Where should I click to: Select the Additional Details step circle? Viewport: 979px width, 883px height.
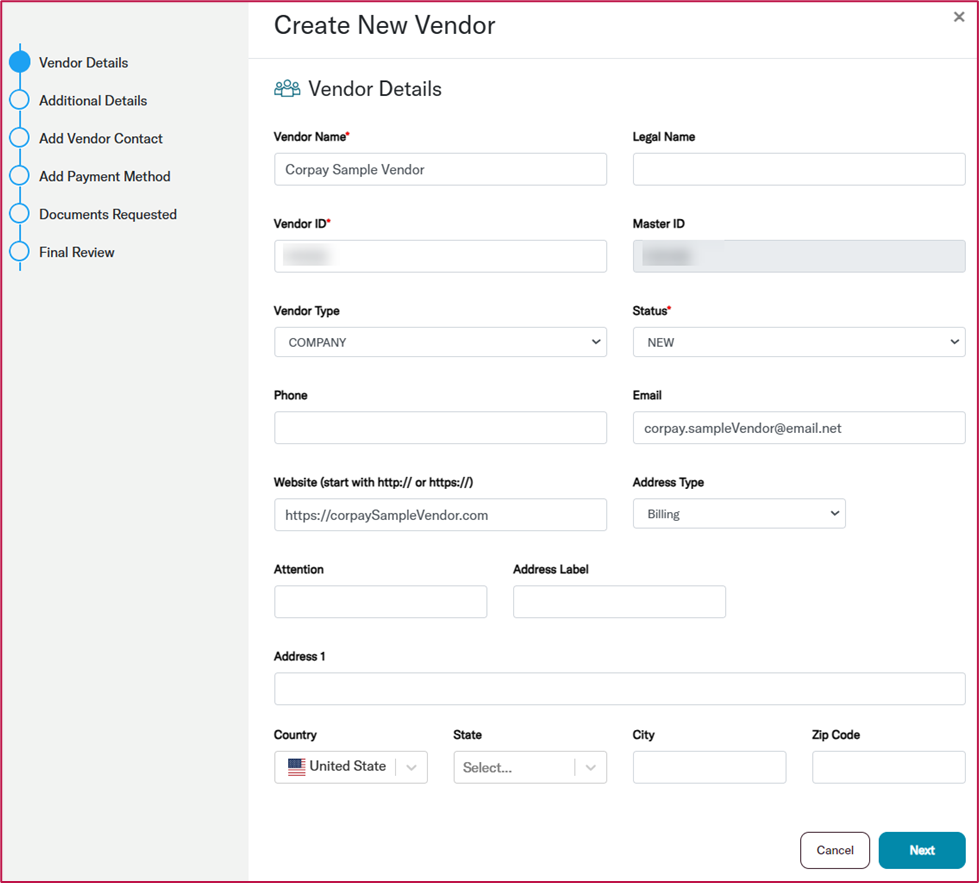coord(21,100)
